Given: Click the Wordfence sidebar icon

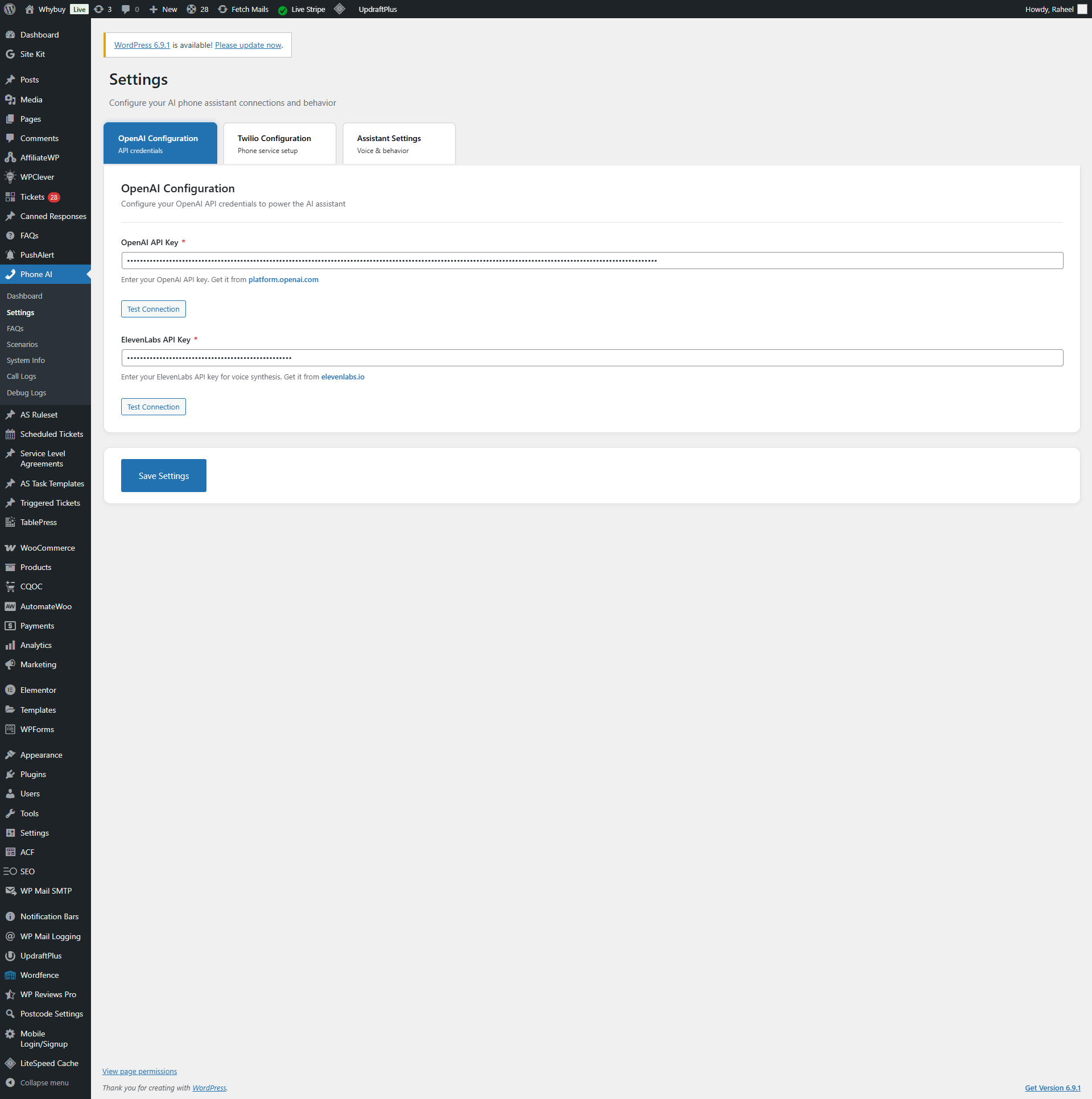Looking at the screenshot, I should (10, 975).
